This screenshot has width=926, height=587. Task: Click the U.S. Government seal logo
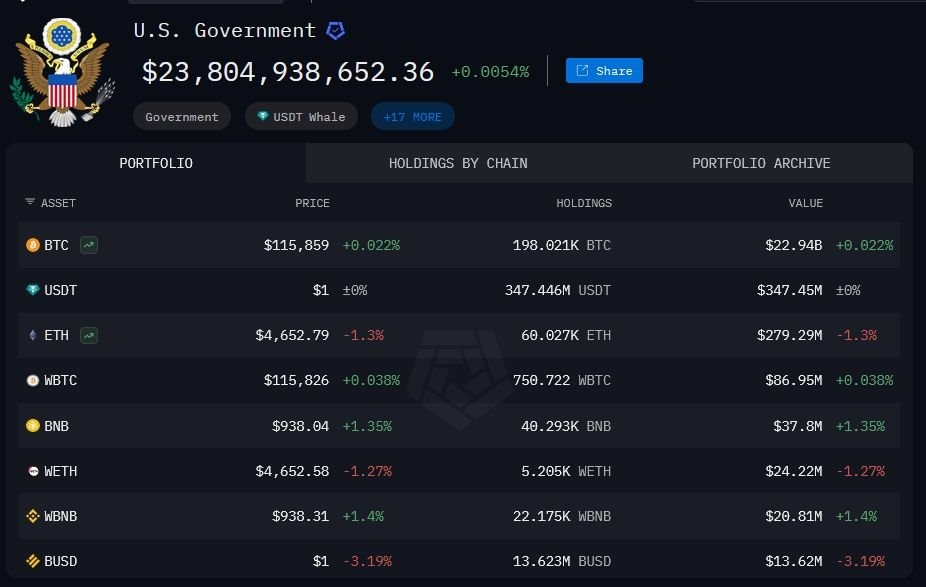click(60, 73)
